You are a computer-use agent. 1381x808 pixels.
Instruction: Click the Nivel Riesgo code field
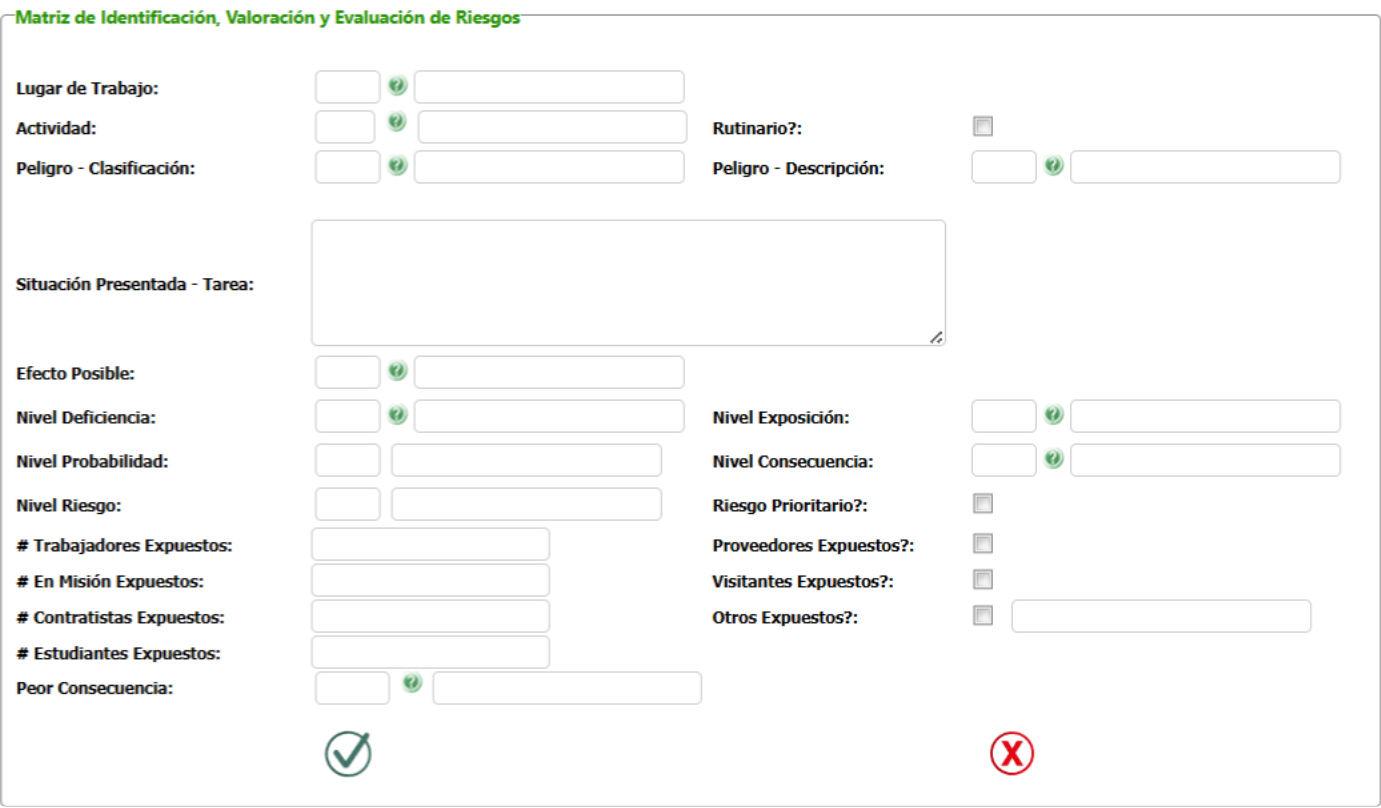tap(348, 504)
